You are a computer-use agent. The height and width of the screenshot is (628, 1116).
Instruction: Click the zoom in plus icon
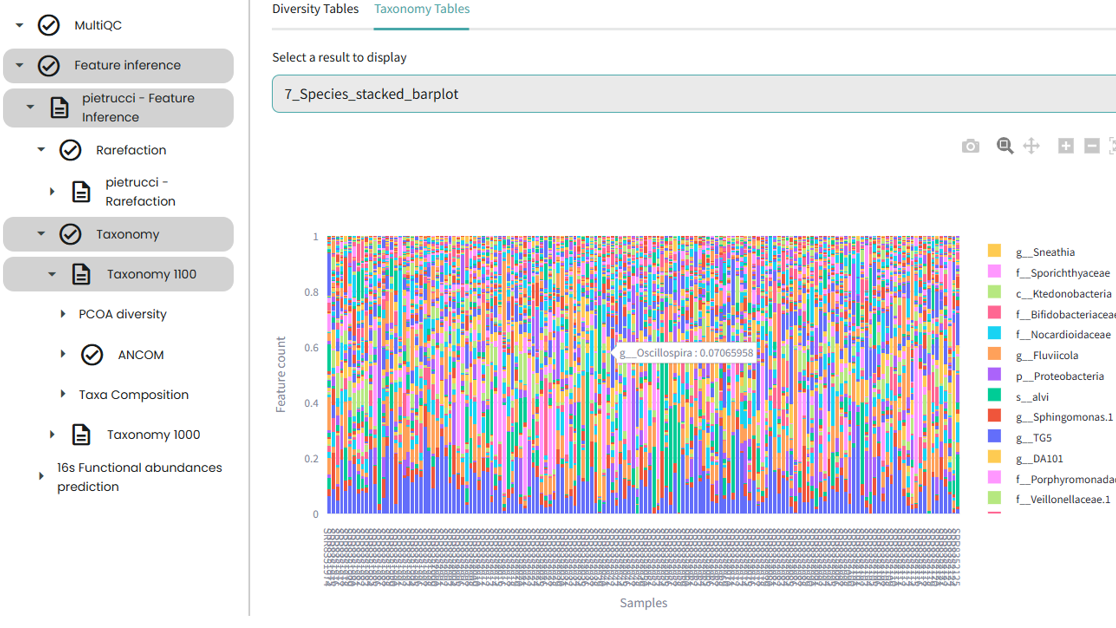[x=1066, y=146]
